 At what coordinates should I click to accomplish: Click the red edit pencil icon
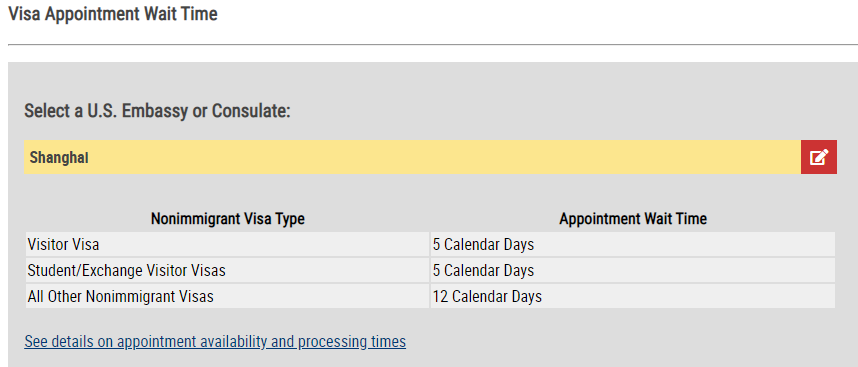pyautogui.click(x=819, y=157)
